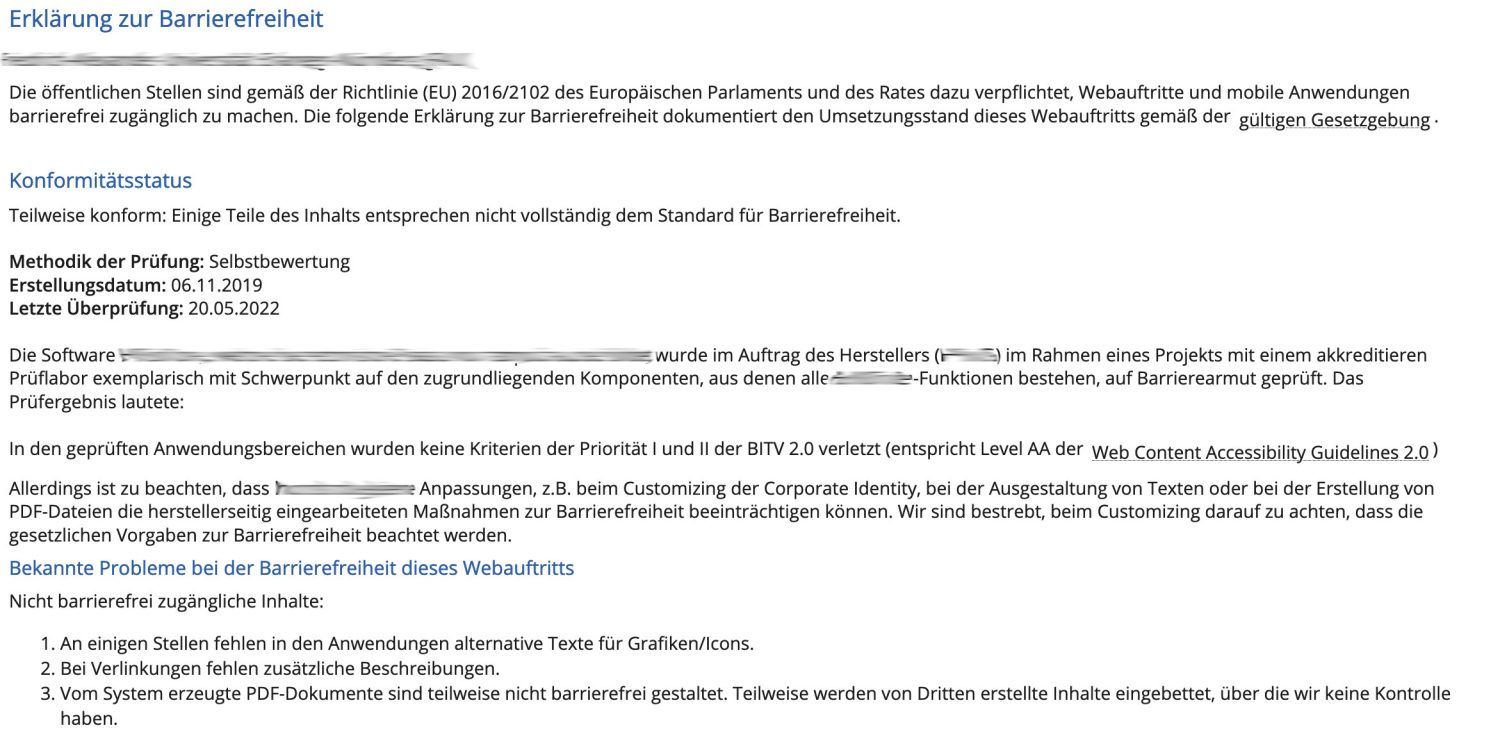Image resolution: width=1500 pixels, height=746 pixels.
Task: Click the "Erstellungsdatum:" label
Action: point(89,285)
